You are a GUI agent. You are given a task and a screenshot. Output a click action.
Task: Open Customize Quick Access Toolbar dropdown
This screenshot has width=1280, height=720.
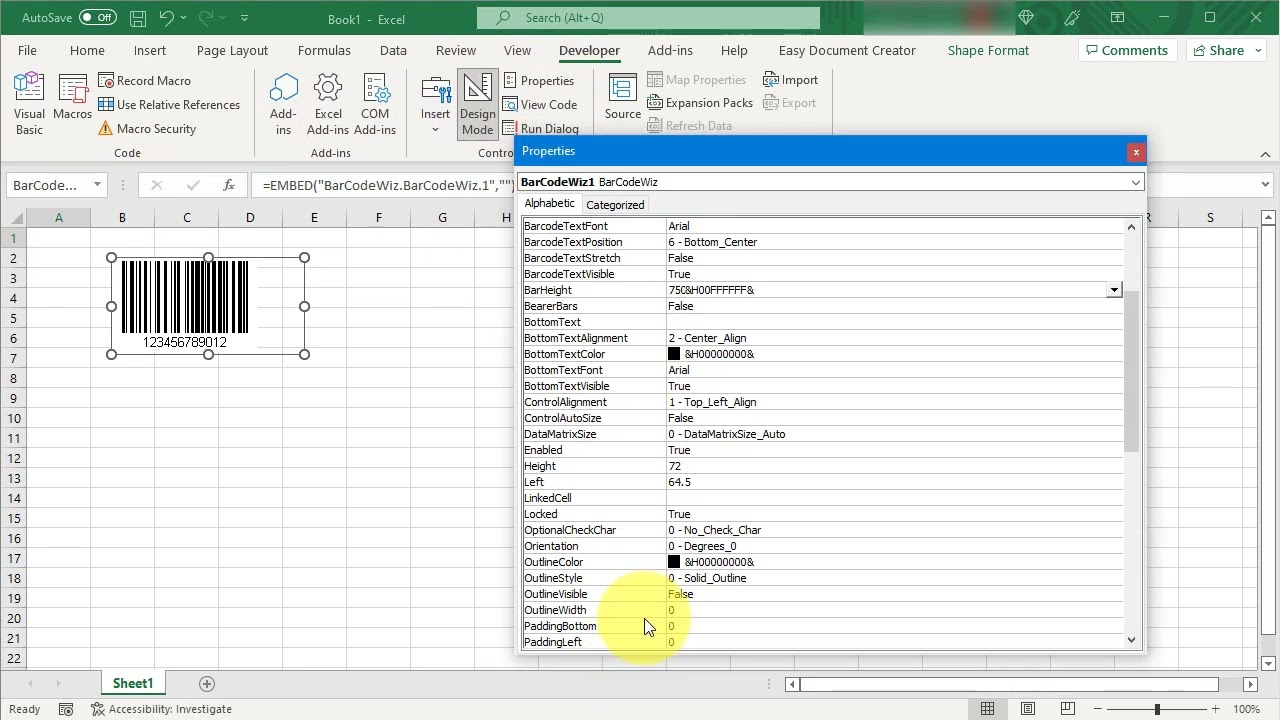coord(244,18)
